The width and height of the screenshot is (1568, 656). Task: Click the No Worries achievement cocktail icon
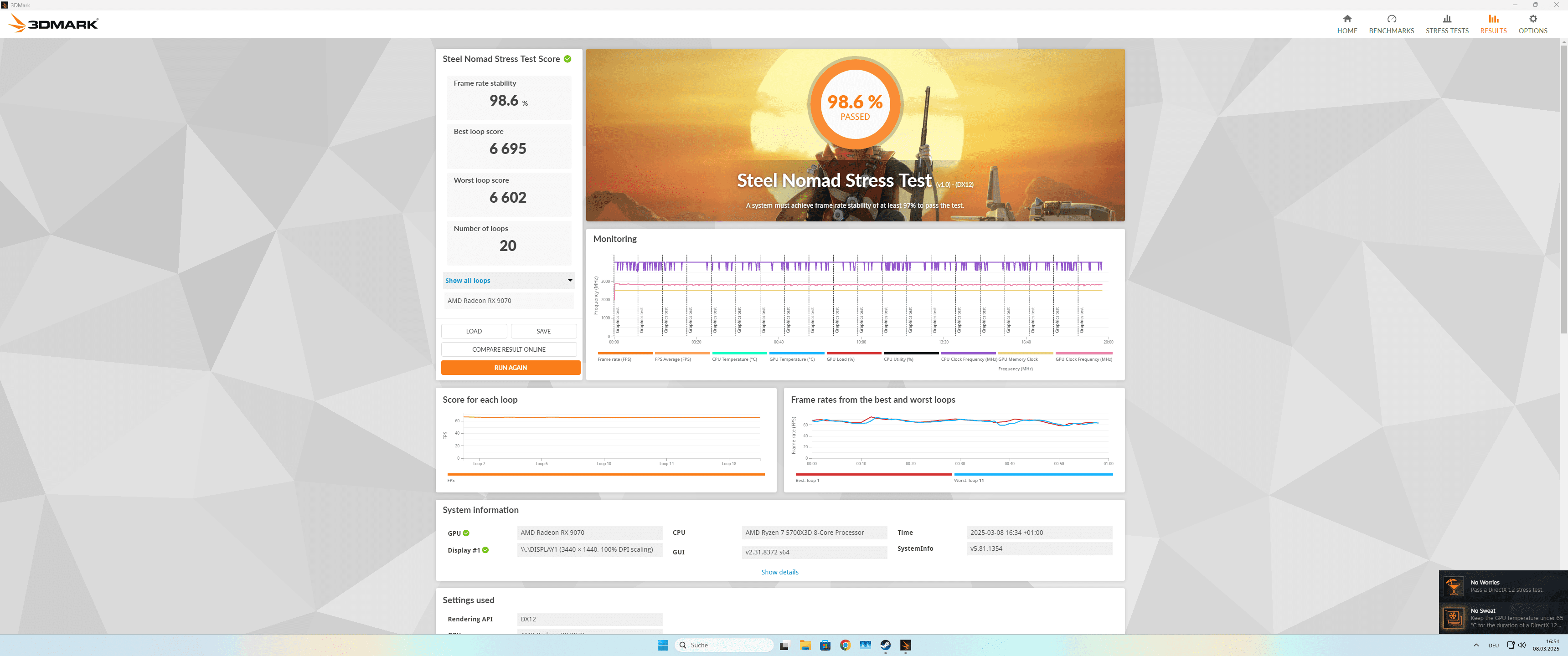(x=1453, y=586)
